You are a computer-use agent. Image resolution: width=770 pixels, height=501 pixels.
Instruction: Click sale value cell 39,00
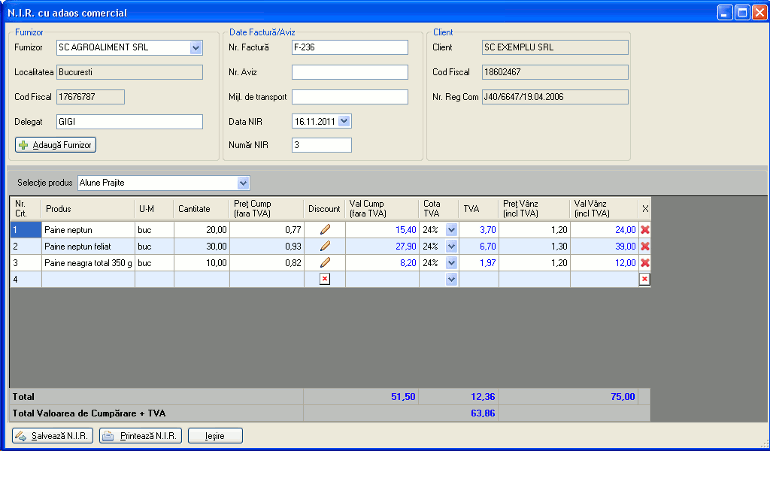604,246
